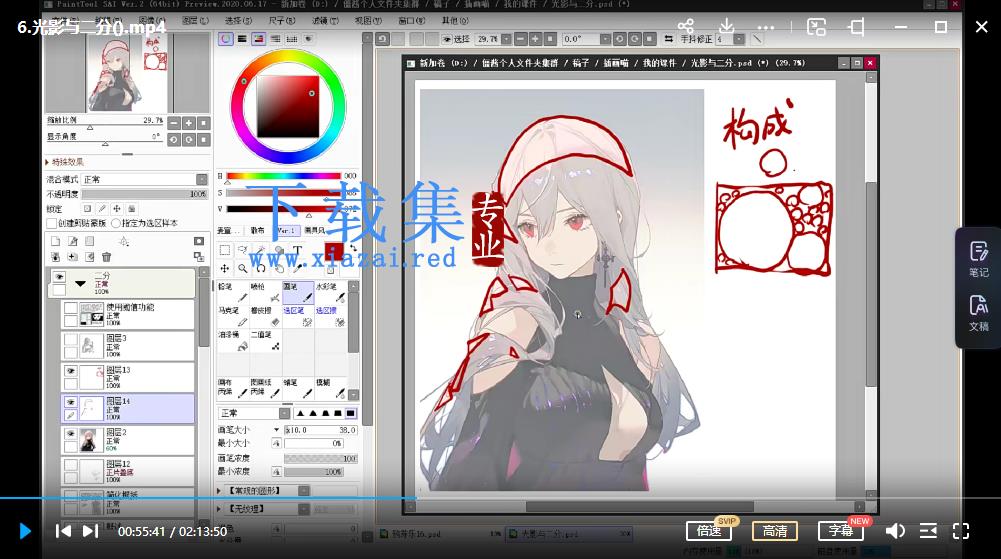Select the Text T tool

click(297, 250)
